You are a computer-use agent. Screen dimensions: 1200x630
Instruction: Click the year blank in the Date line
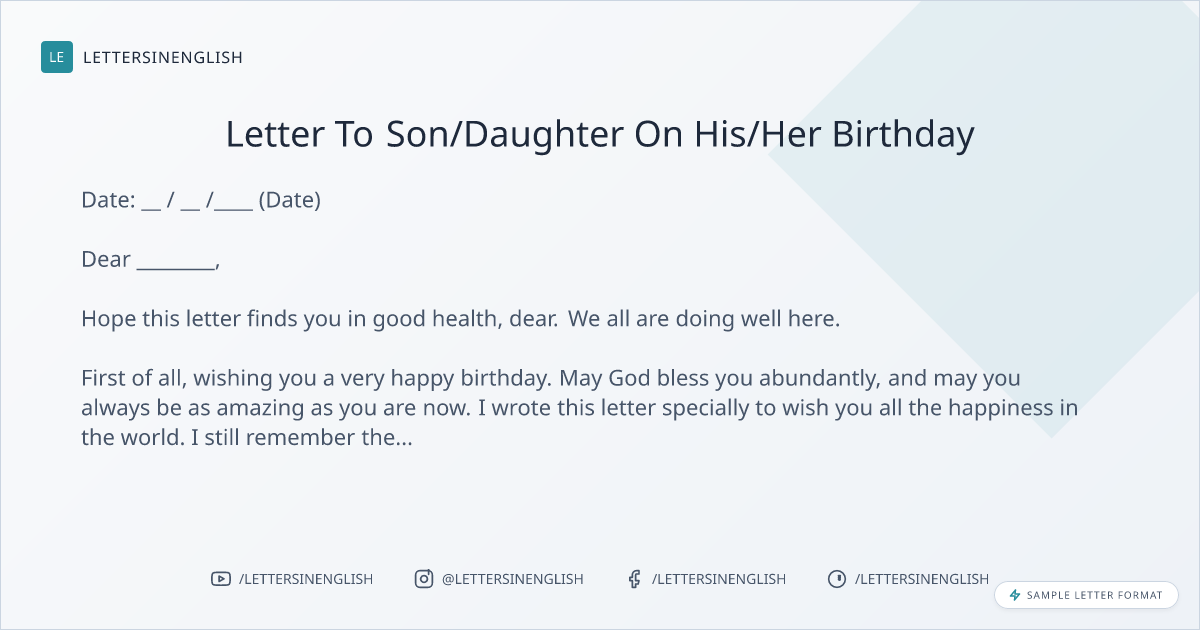233,201
